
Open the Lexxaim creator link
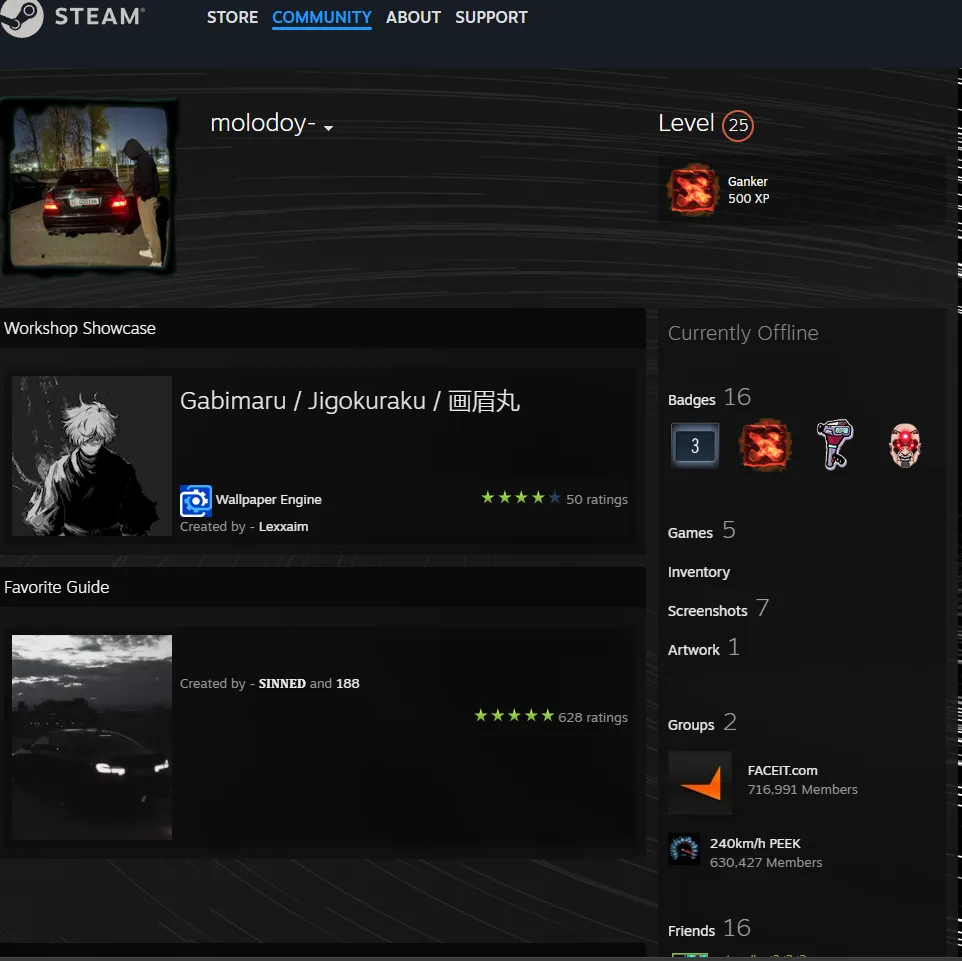tap(283, 527)
